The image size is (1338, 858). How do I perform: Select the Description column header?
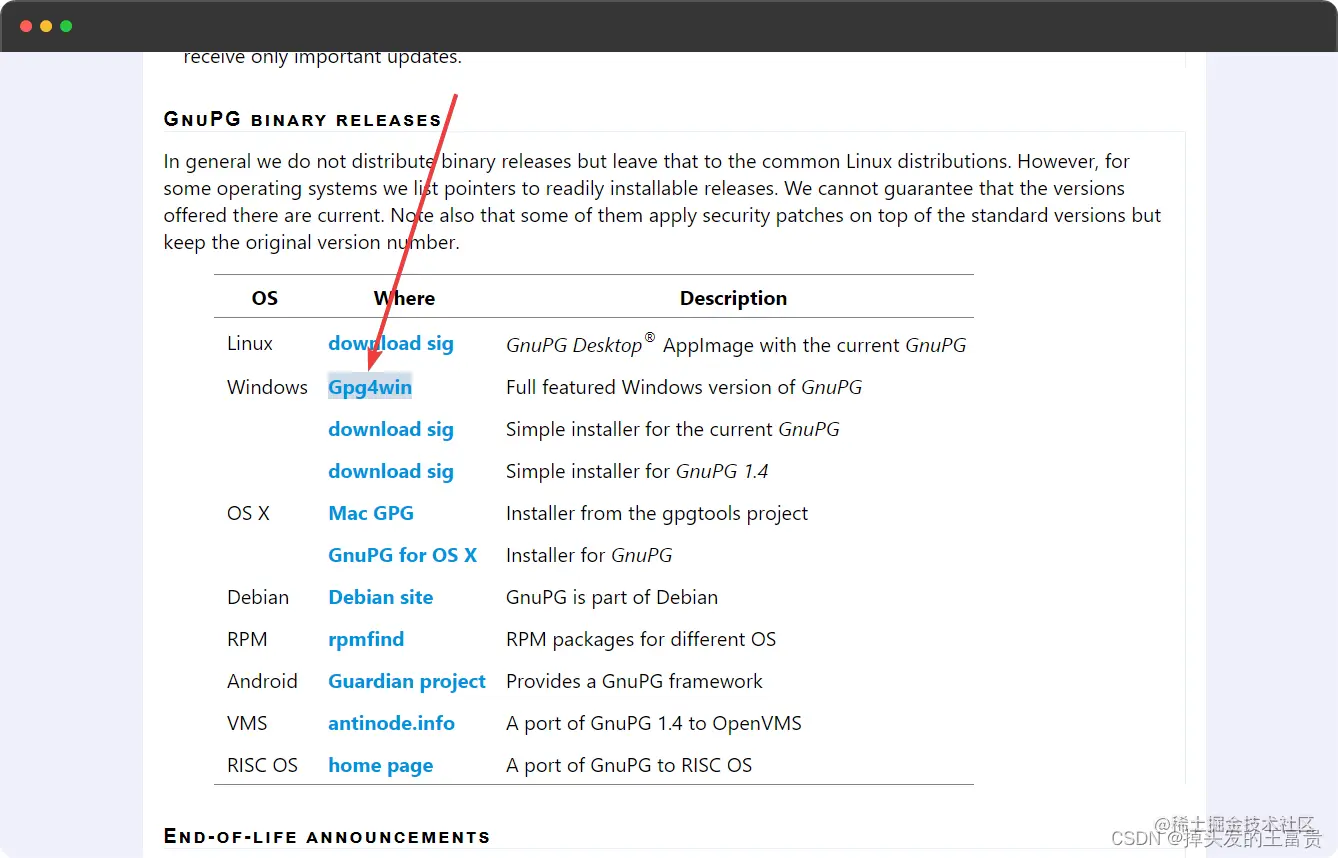tap(733, 298)
